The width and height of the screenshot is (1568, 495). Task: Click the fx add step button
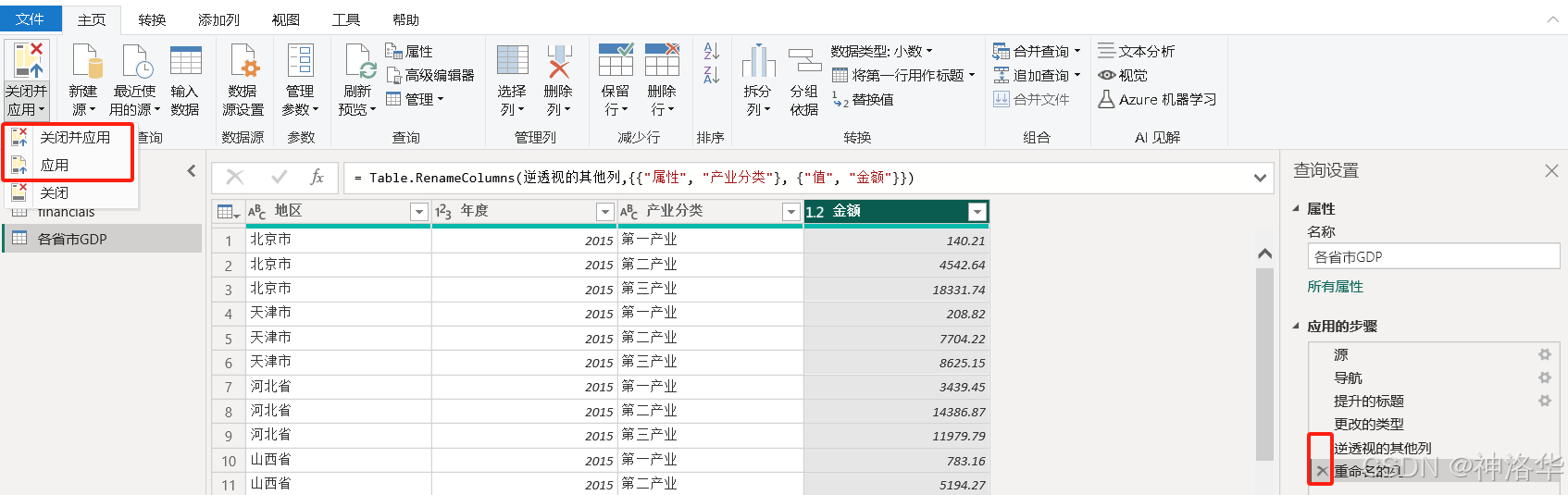(317, 177)
